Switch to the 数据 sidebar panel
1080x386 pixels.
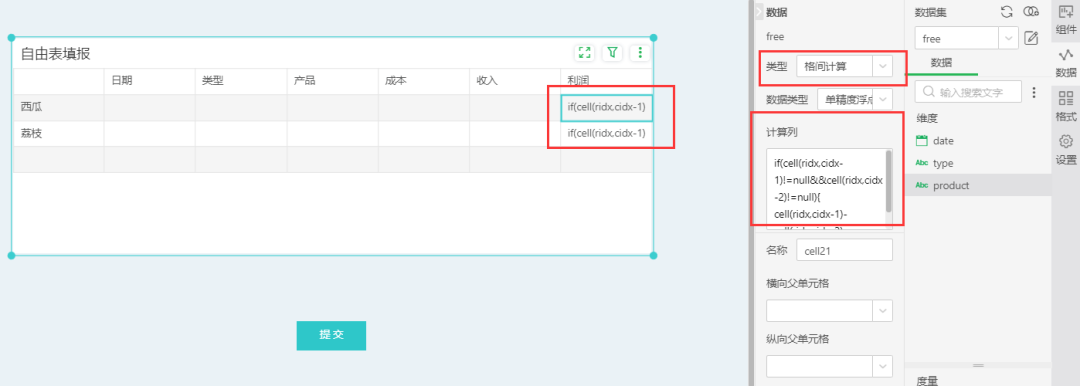click(x=1066, y=62)
